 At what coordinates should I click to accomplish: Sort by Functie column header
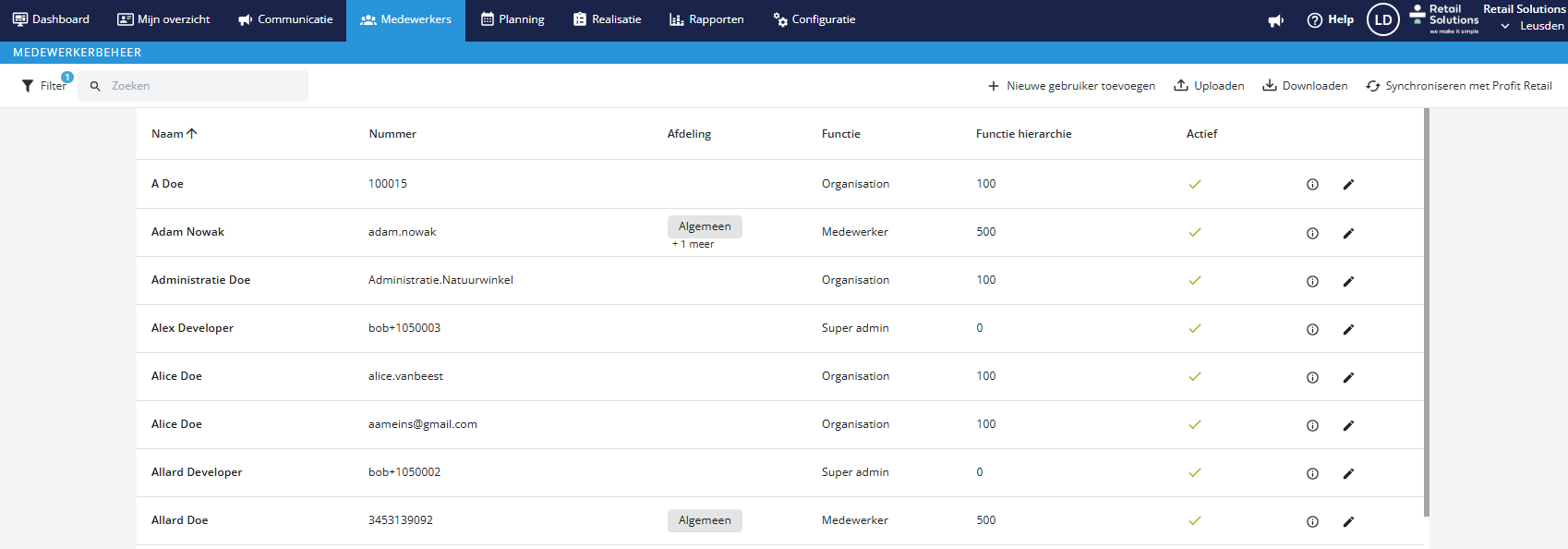[x=841, y=134]
